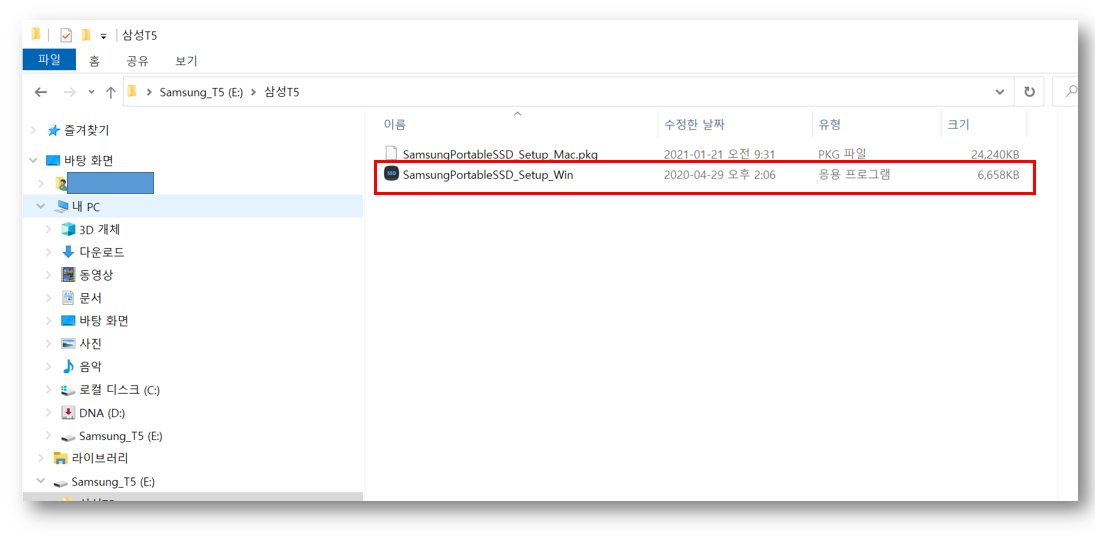Click 삼성T5 breadcrumb in address bar
This screenshot has width=1095, height=537.
pos(281,92)
